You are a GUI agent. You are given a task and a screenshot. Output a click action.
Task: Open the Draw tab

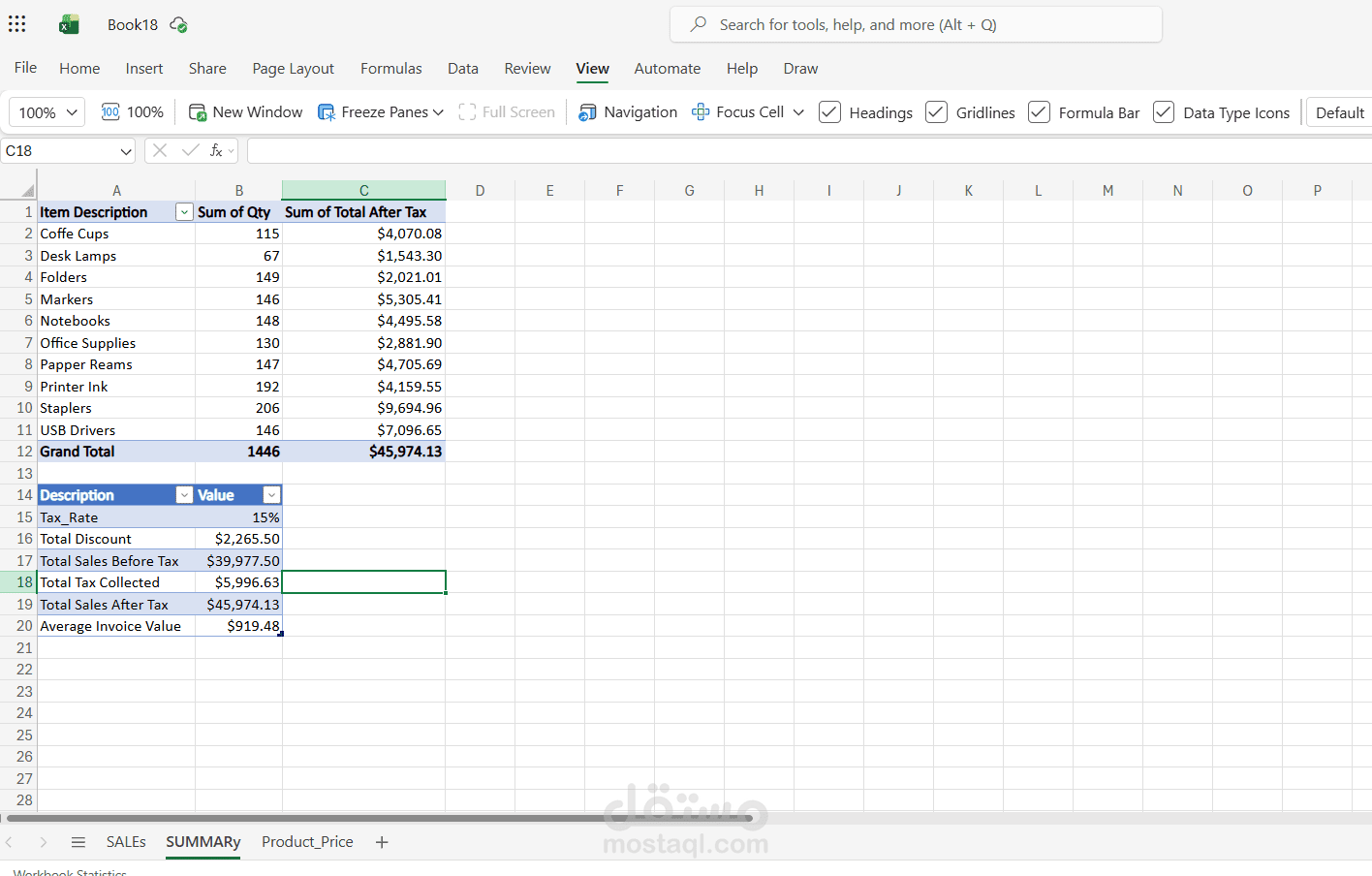(x=800, y=69)
